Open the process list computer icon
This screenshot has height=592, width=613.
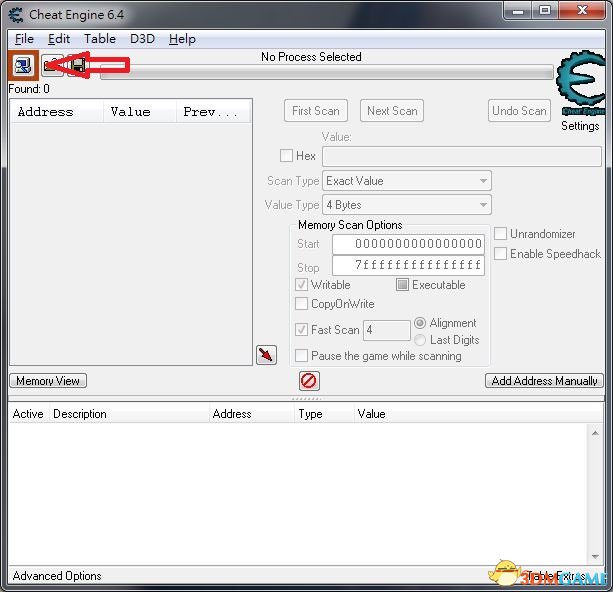(x=23, y=66)
